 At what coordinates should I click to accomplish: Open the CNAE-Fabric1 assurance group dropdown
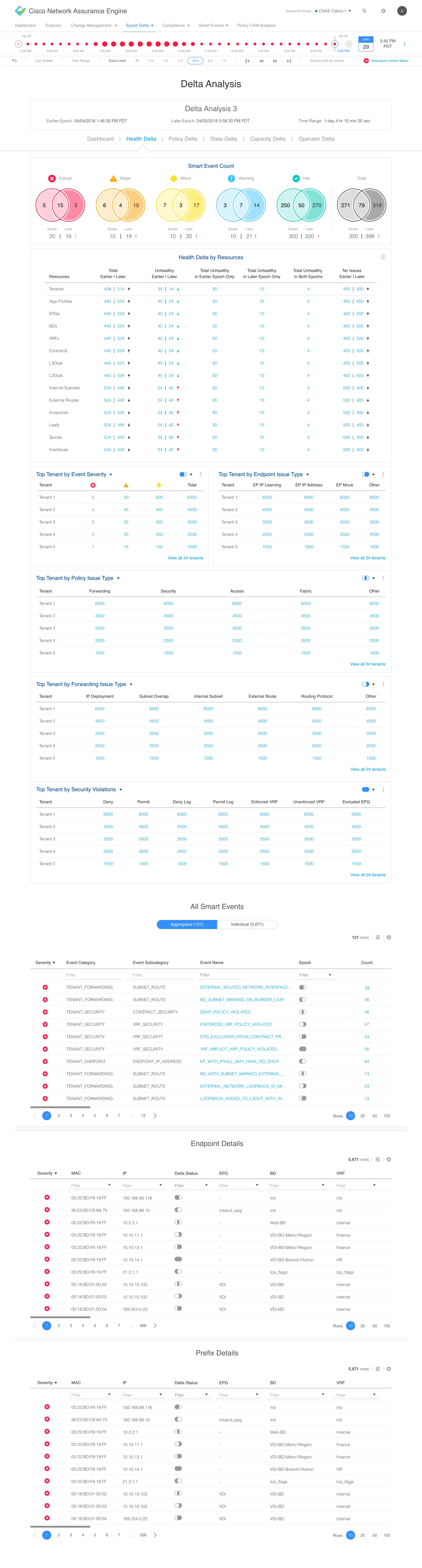[x=332, y=11]
